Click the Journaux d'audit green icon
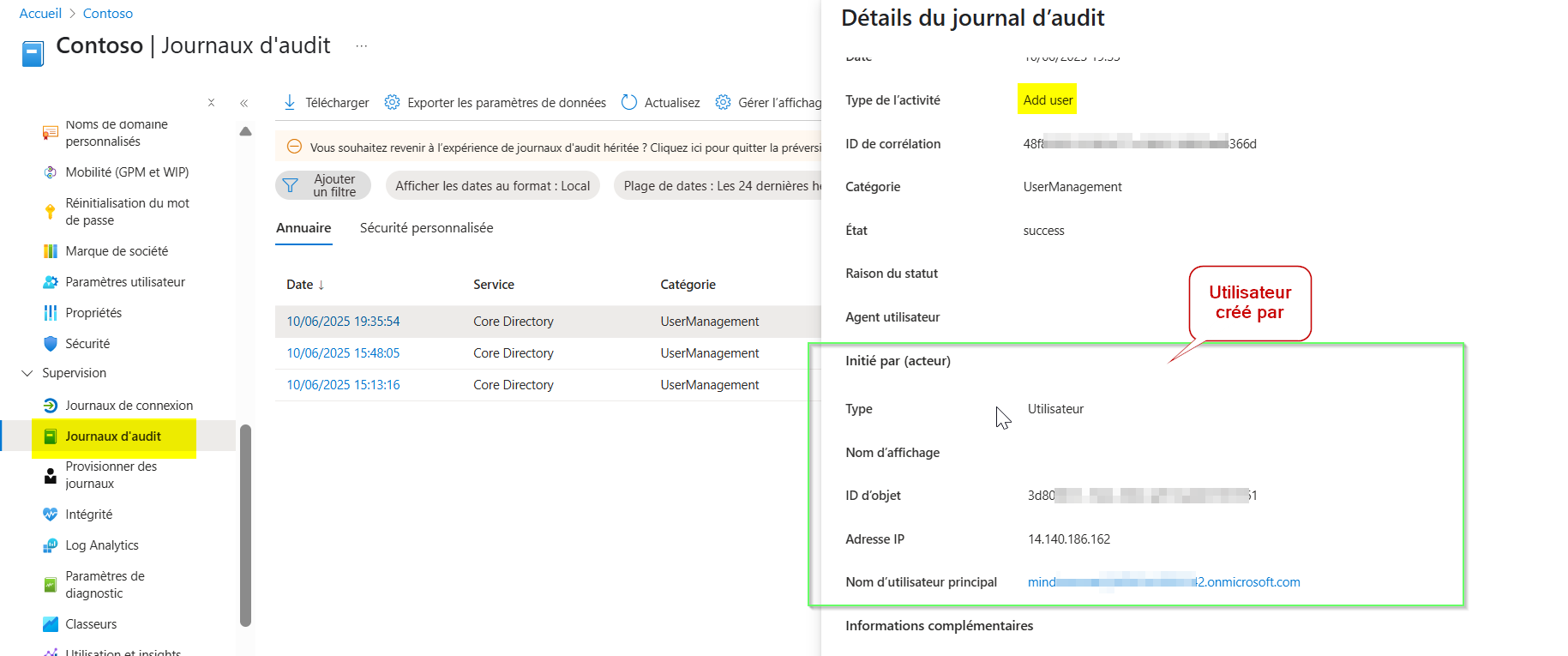This screenshot has width=1568, height=656. point(51,436)
